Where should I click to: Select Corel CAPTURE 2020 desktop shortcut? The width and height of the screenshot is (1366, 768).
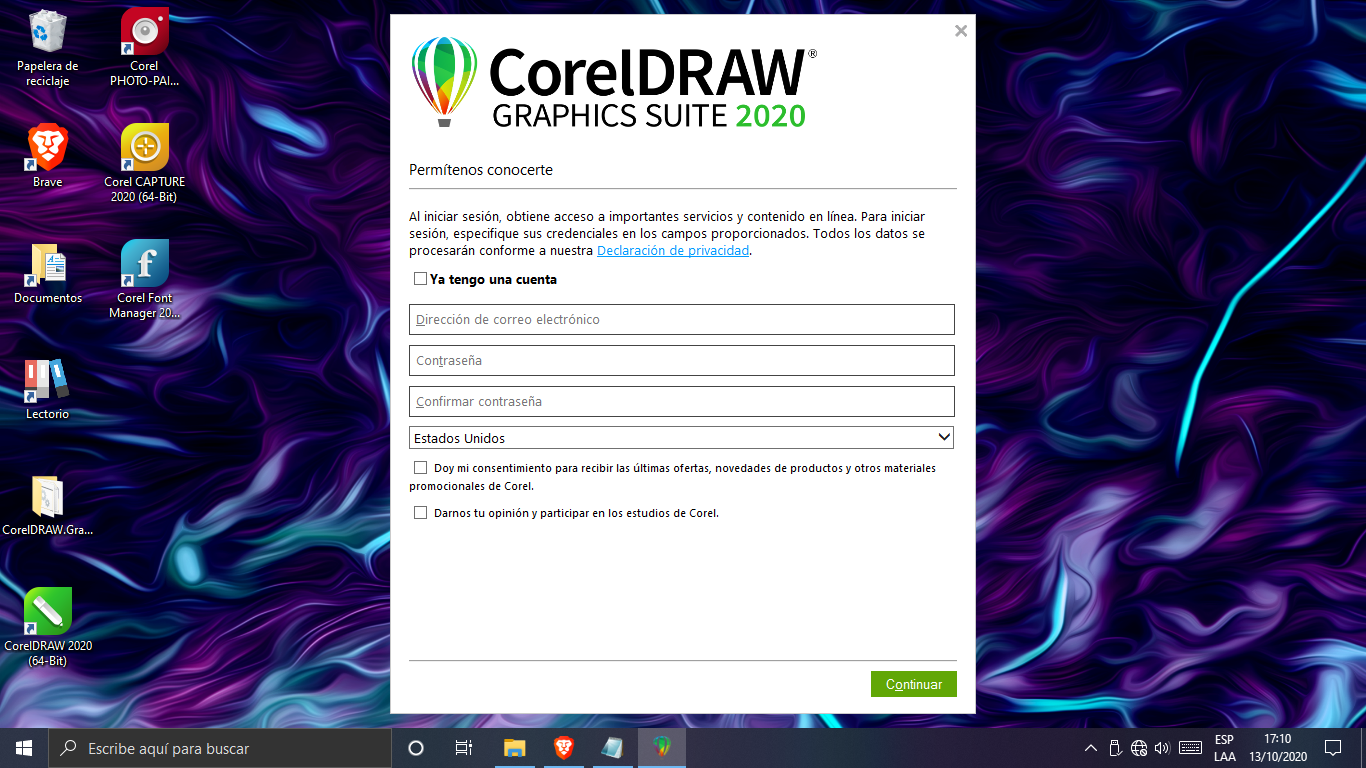pos(145,163)
